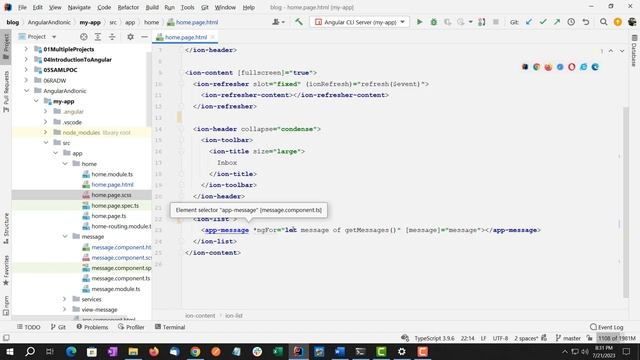The width and height of the screenshot is (640, 360).
Task: Open Excel from the taskbar
Action: 278,351
